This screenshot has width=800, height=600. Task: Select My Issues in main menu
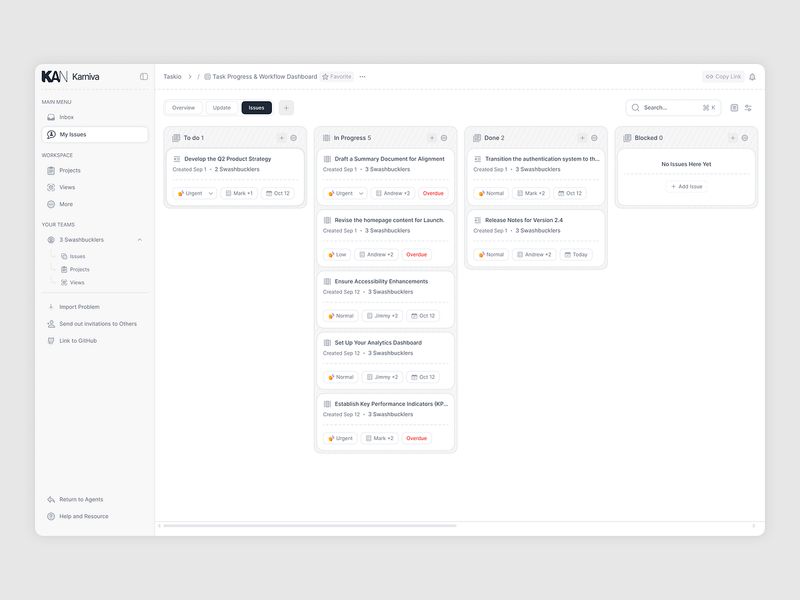point(95,135)
